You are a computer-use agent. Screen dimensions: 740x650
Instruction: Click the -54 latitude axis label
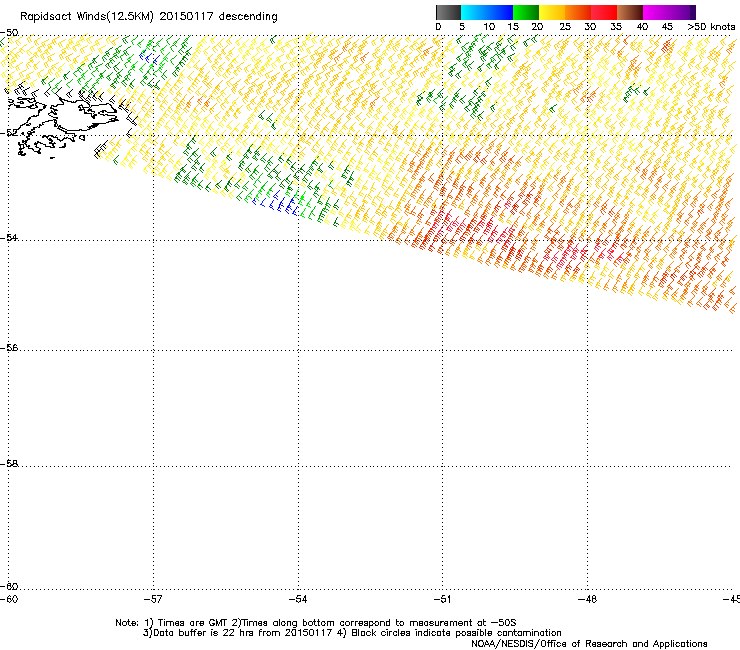[x=9, y=237]
